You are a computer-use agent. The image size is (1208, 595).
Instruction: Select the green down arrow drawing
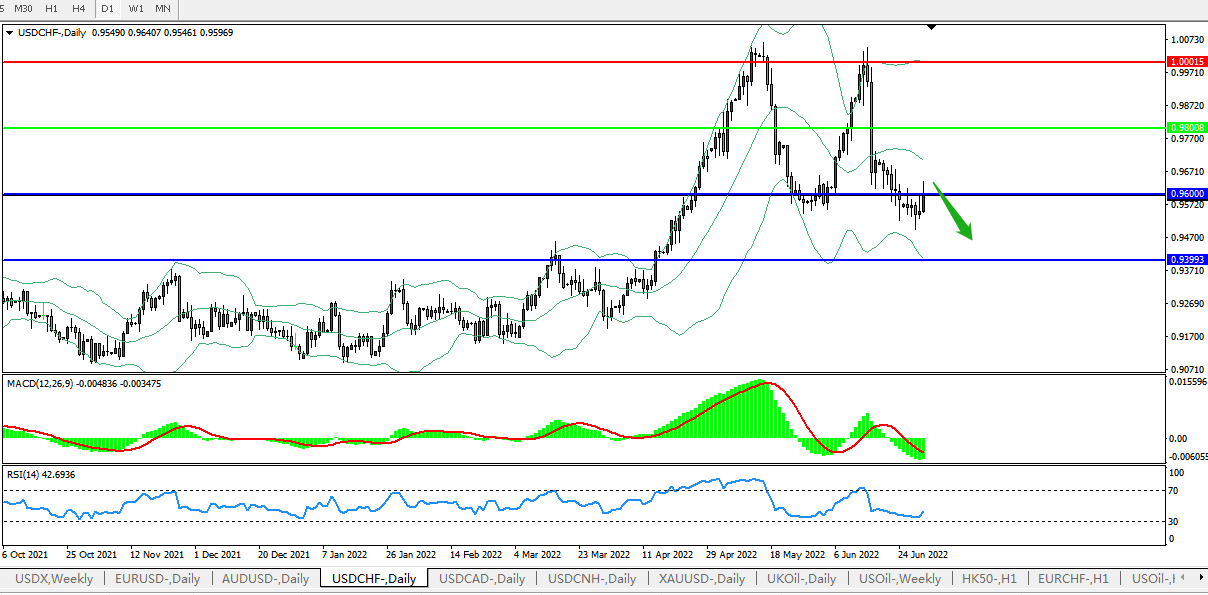point(953,211)
